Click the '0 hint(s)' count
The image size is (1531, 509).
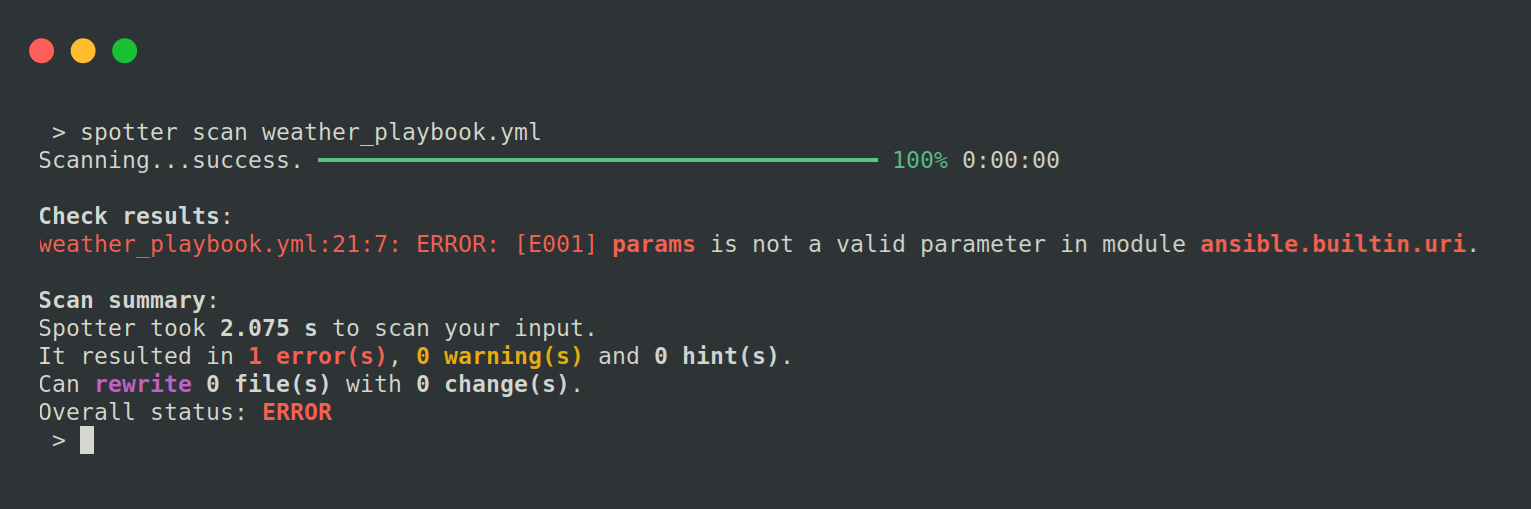coord(716,356)
